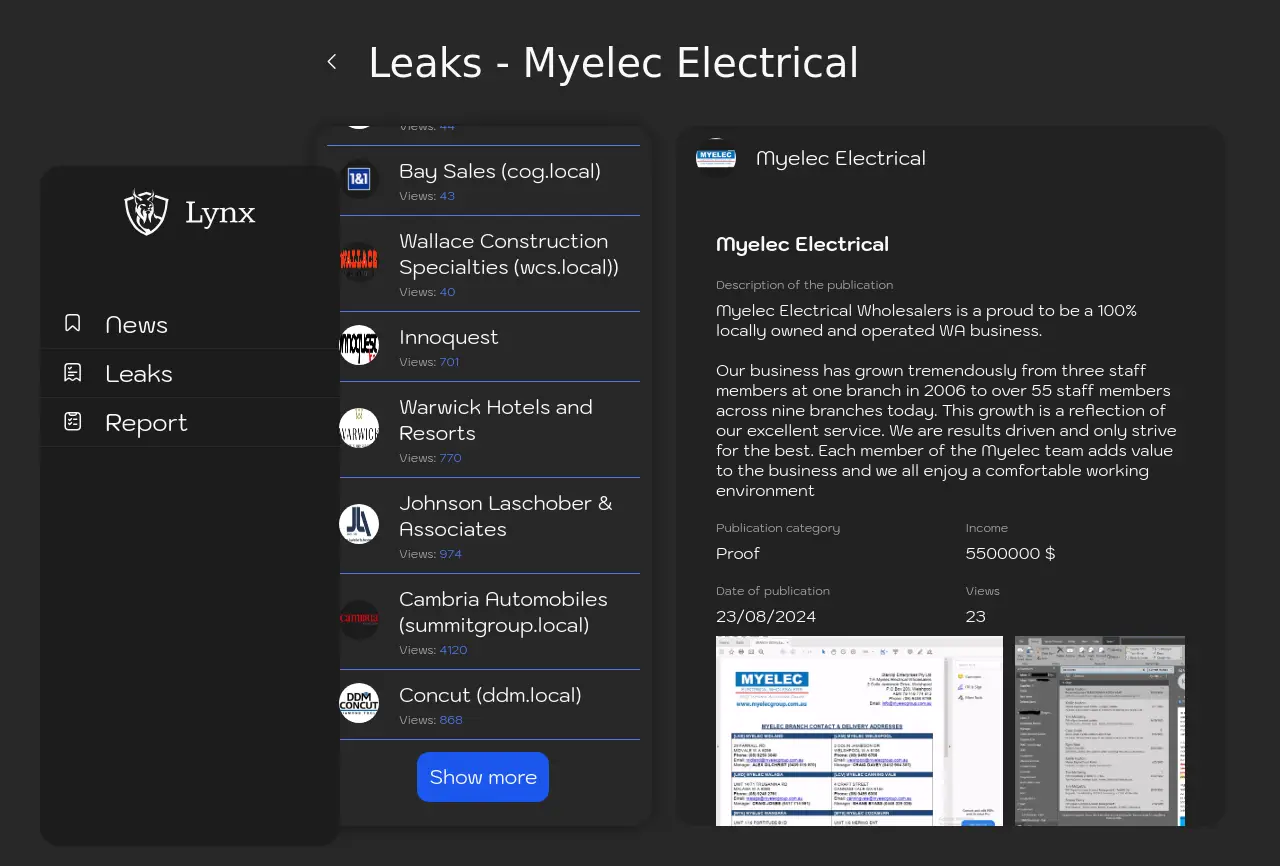
Task: Open the Warwick Hotels and Resorts entry
Action: [x=496, y=420]
